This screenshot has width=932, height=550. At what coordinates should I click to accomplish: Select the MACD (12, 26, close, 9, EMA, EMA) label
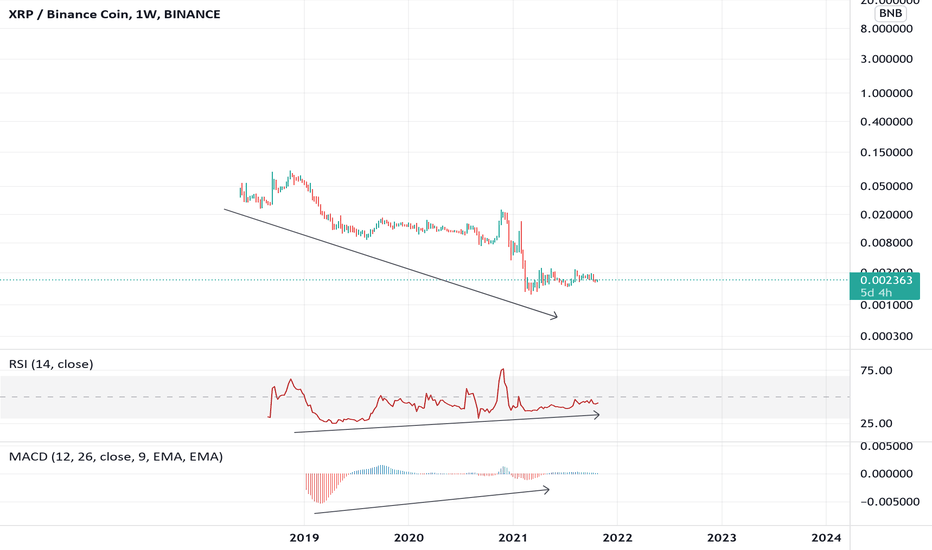[116, 457]
